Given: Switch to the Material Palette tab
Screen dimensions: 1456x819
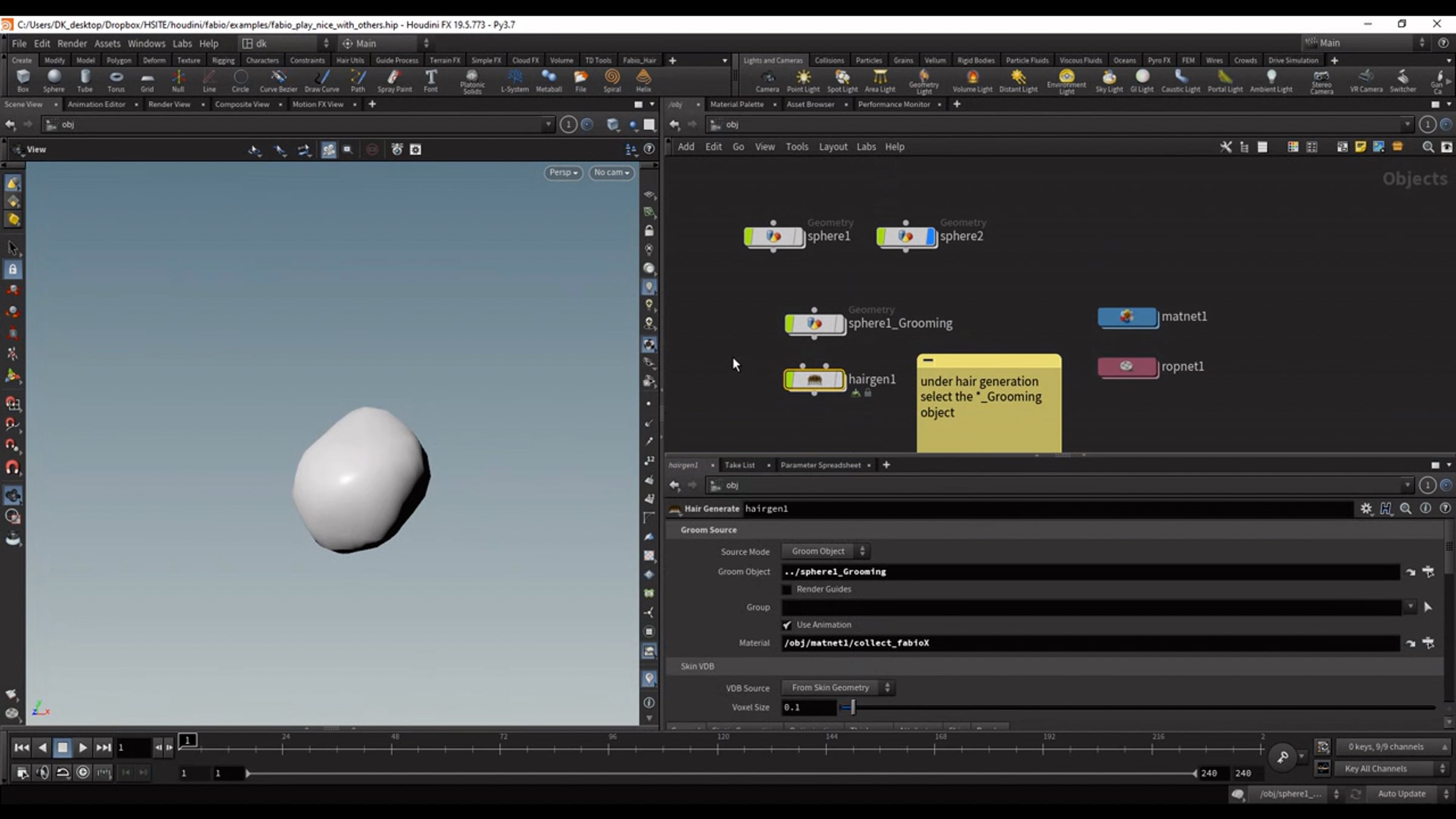Looking at the screenshot, I should coord(736,104).
